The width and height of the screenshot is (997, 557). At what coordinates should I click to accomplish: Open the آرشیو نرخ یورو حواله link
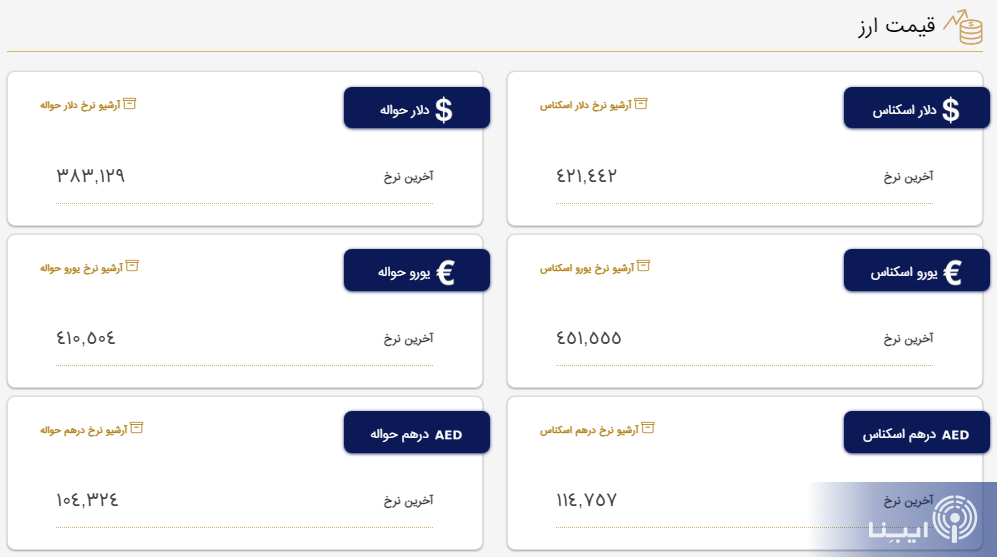pyautogui.click(x=82, y=268)
